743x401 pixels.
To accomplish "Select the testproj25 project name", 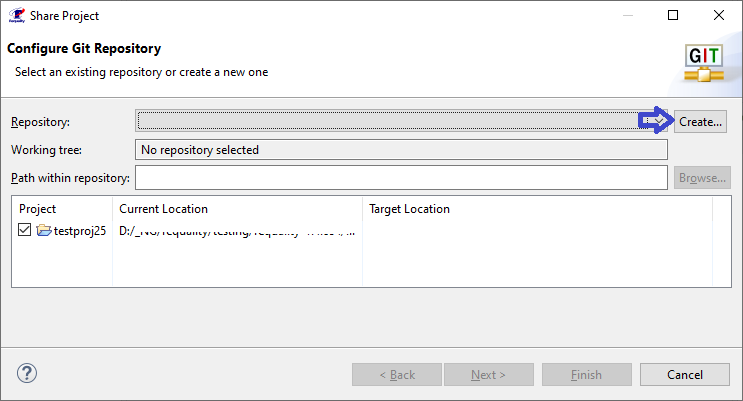I will [x=80, y=231].
